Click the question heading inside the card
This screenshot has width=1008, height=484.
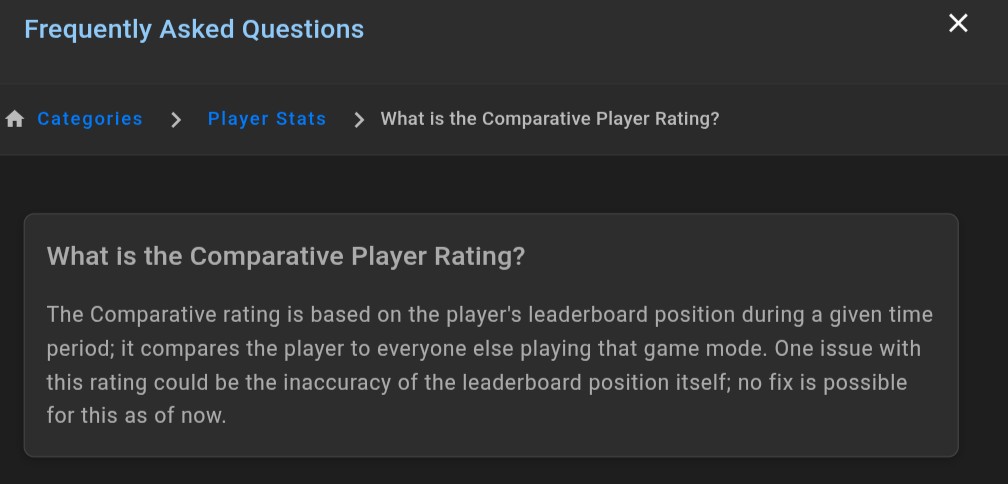point(286,256)
